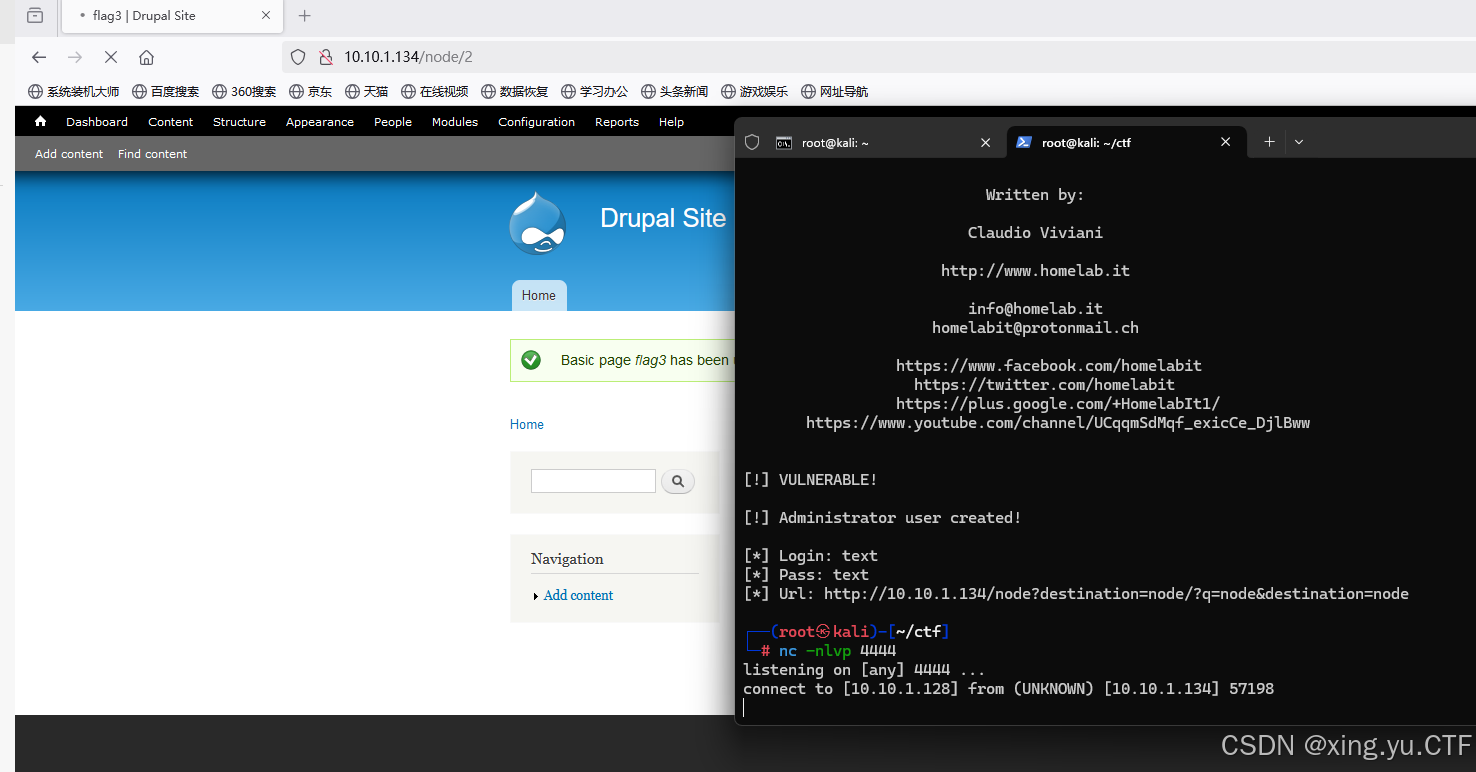Click the Add content shortcut in gray bar
1476x772 pixels.
click(69, 154)
